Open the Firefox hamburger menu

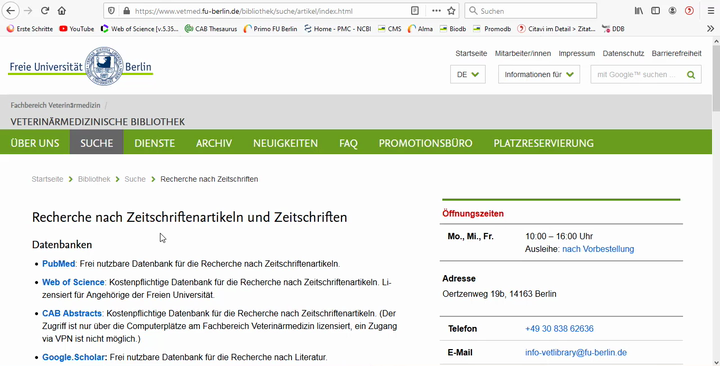[x=710, y=11]
